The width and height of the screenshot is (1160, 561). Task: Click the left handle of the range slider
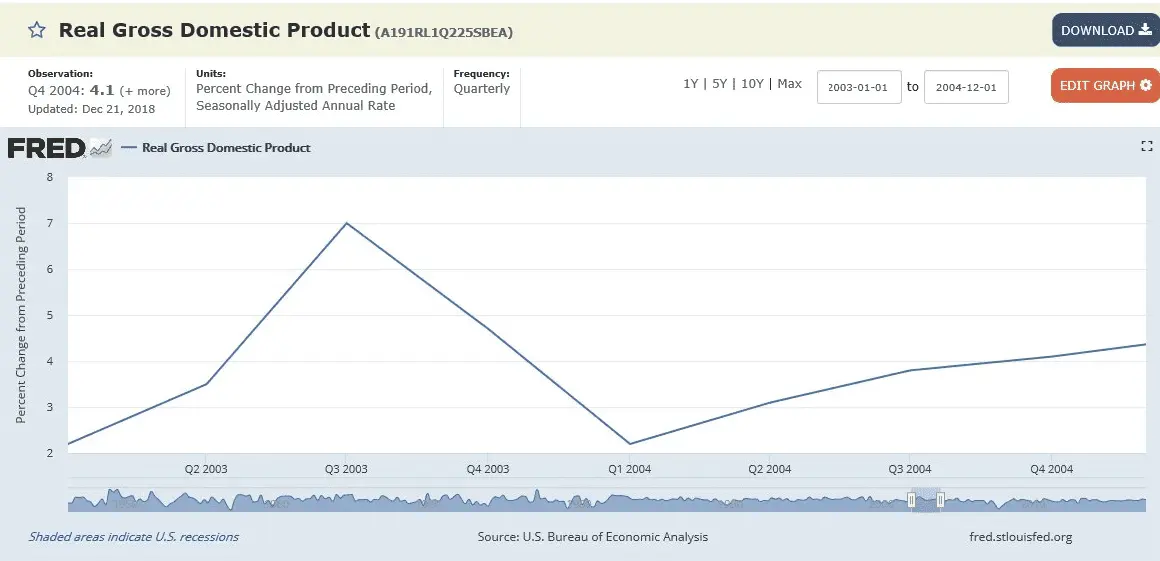coord(911,499)
